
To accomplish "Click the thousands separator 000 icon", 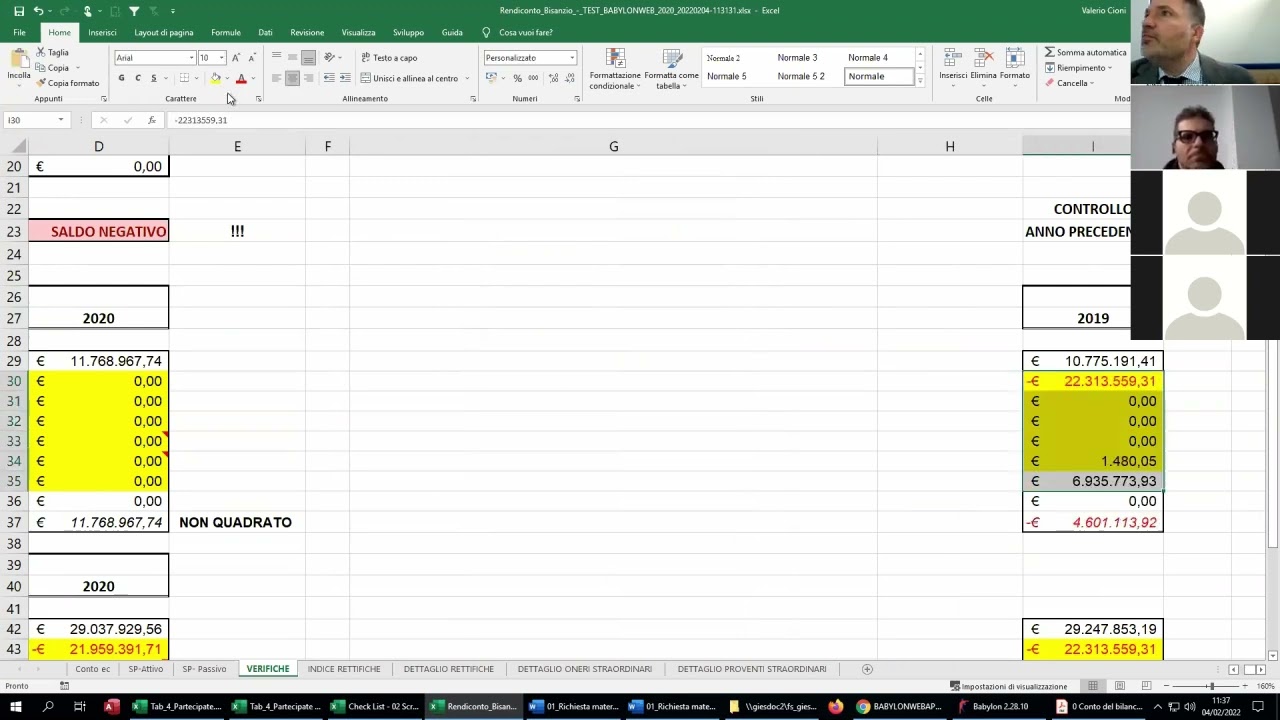I will pos(532,78).
